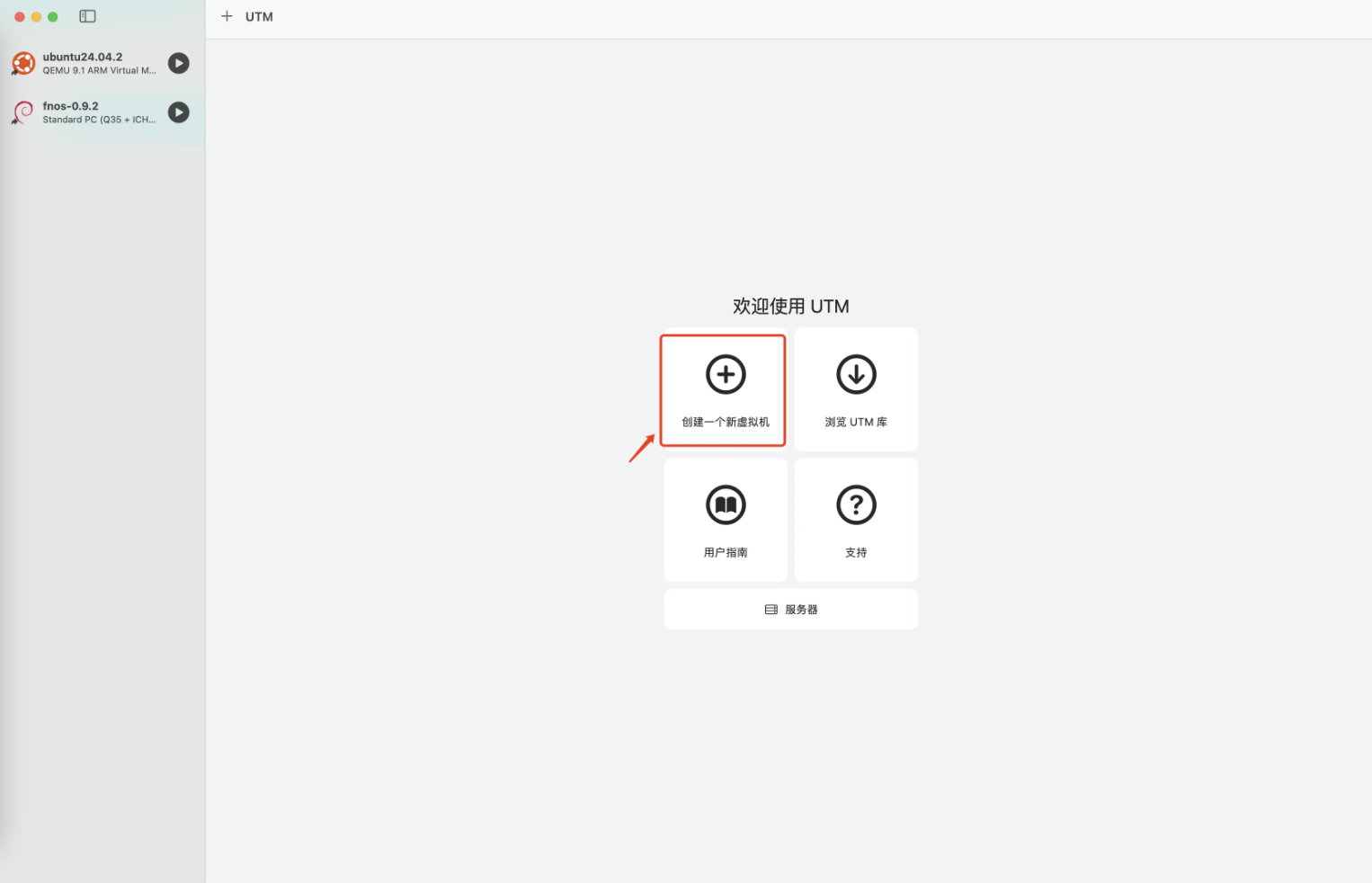Image resolution: width=1372 pixels, height=883 pixels.
Task: Select fnos-0.9.2 name in sidebar
Action: point(71,106)
